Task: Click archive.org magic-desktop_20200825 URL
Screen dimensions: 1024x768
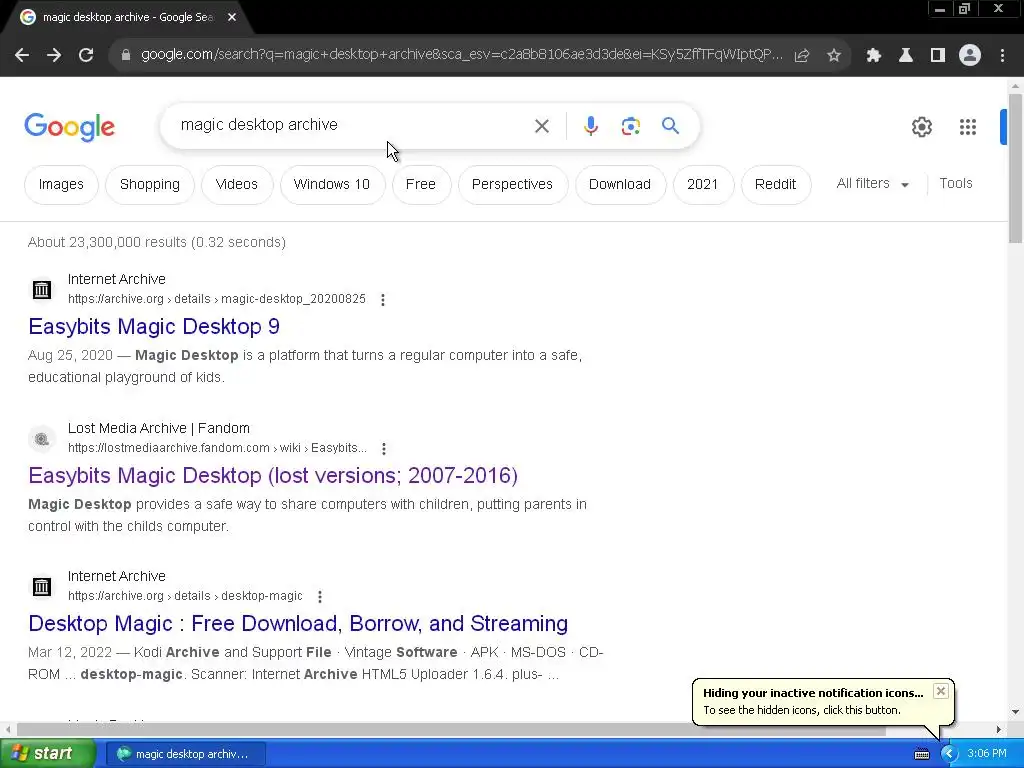Action: point(217,299)
